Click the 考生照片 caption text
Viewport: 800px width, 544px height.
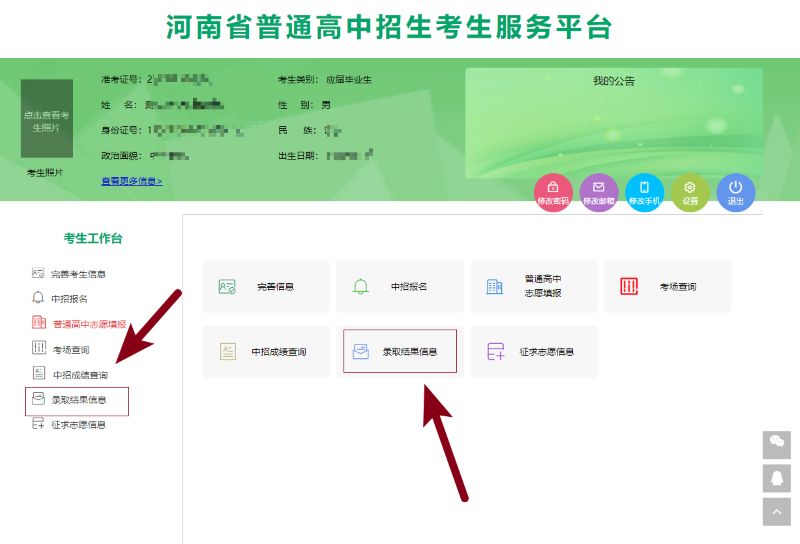[45, 173]
